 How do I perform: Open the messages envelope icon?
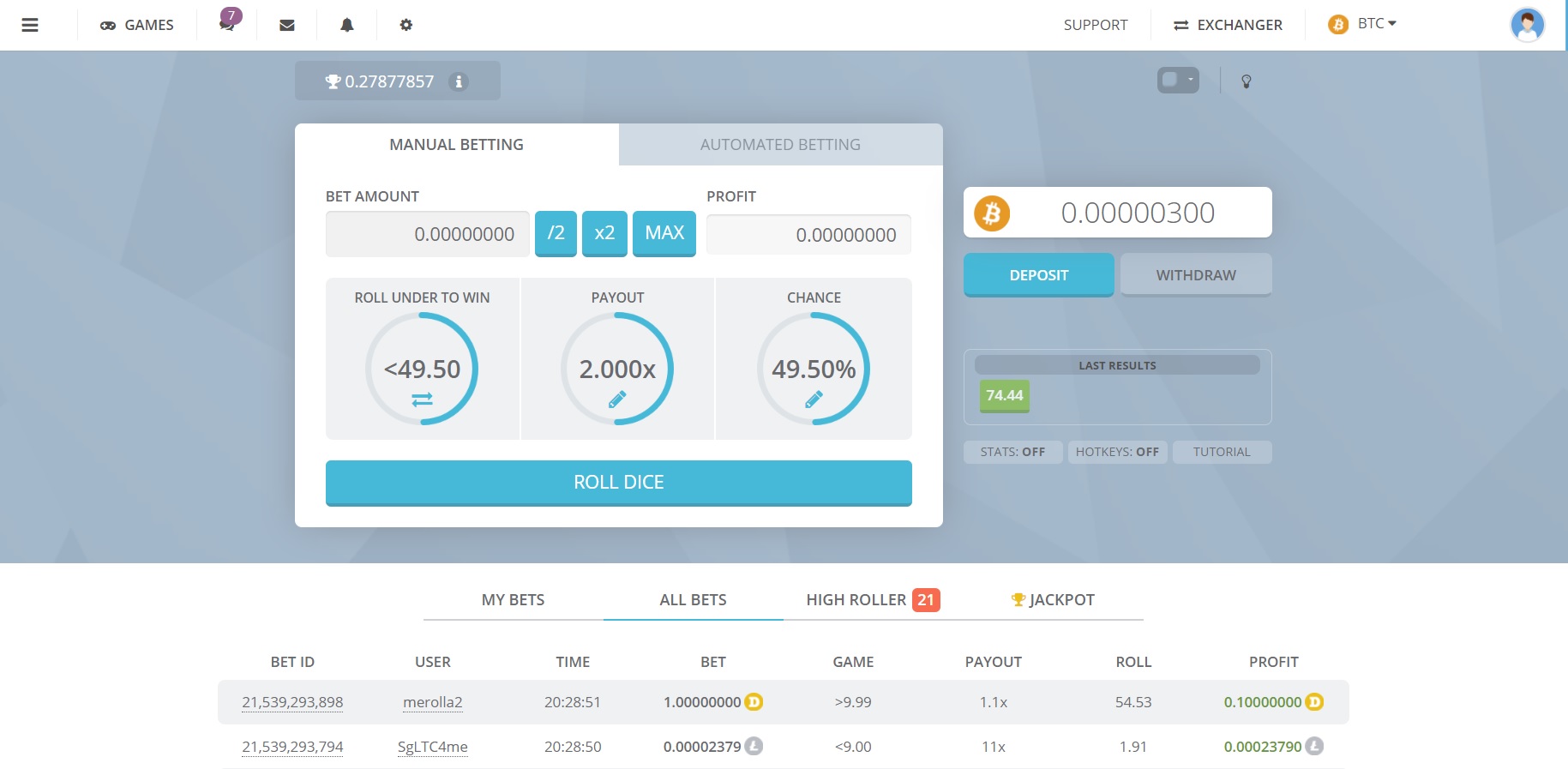pos(287,25)
